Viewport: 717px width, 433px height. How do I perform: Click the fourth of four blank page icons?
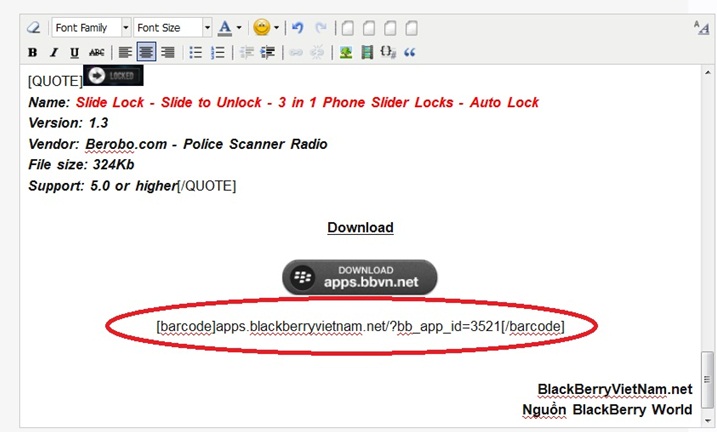[x=411, y=28]
